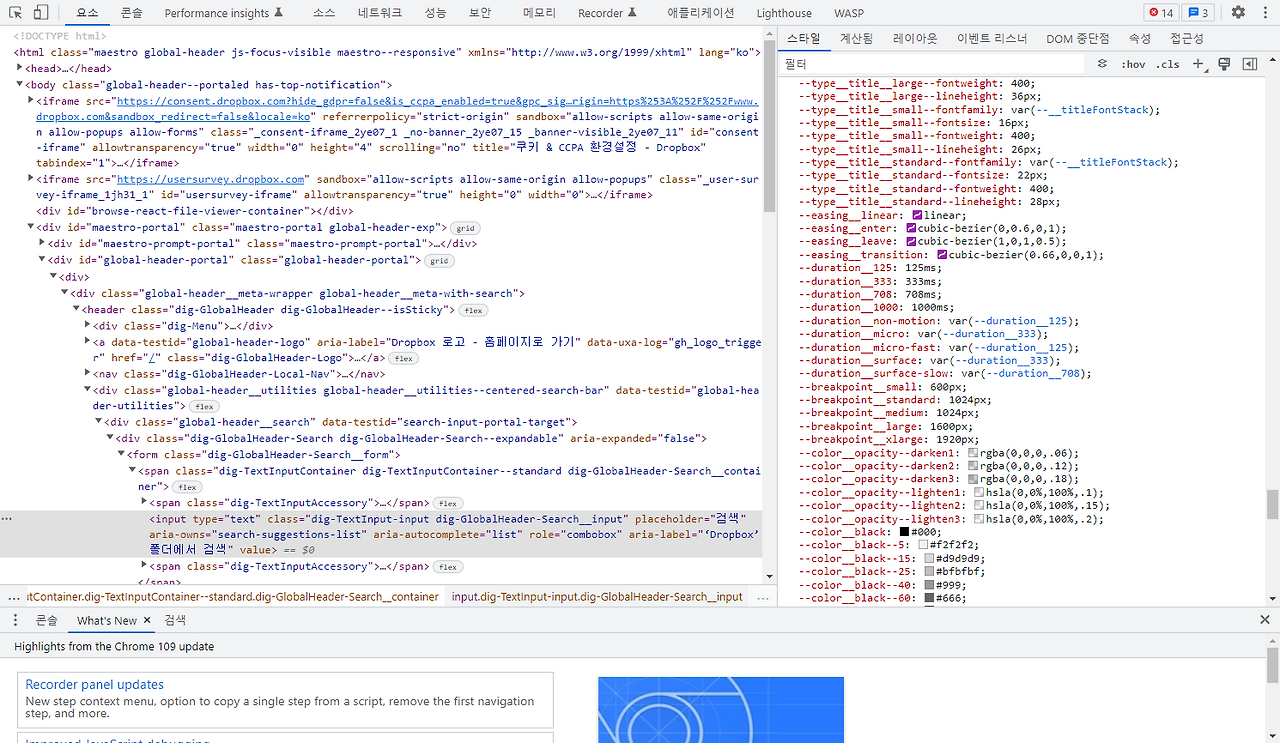Switch to the 네트워크 panel tab
Image resolution: width=1280 pixels, height=743 pixels.
(x=379, y=13)
